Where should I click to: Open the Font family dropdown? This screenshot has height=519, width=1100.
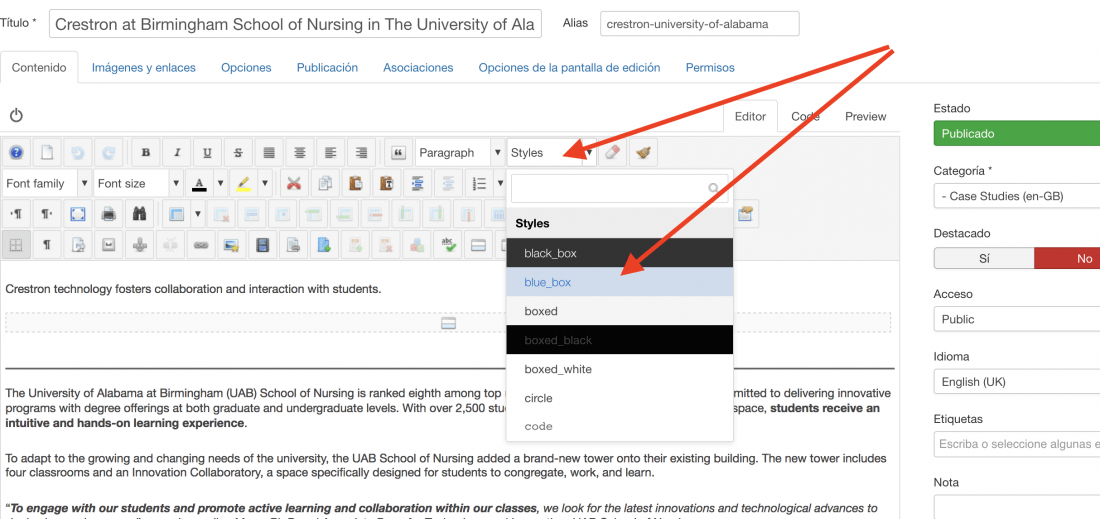click(x=47, y=183)
